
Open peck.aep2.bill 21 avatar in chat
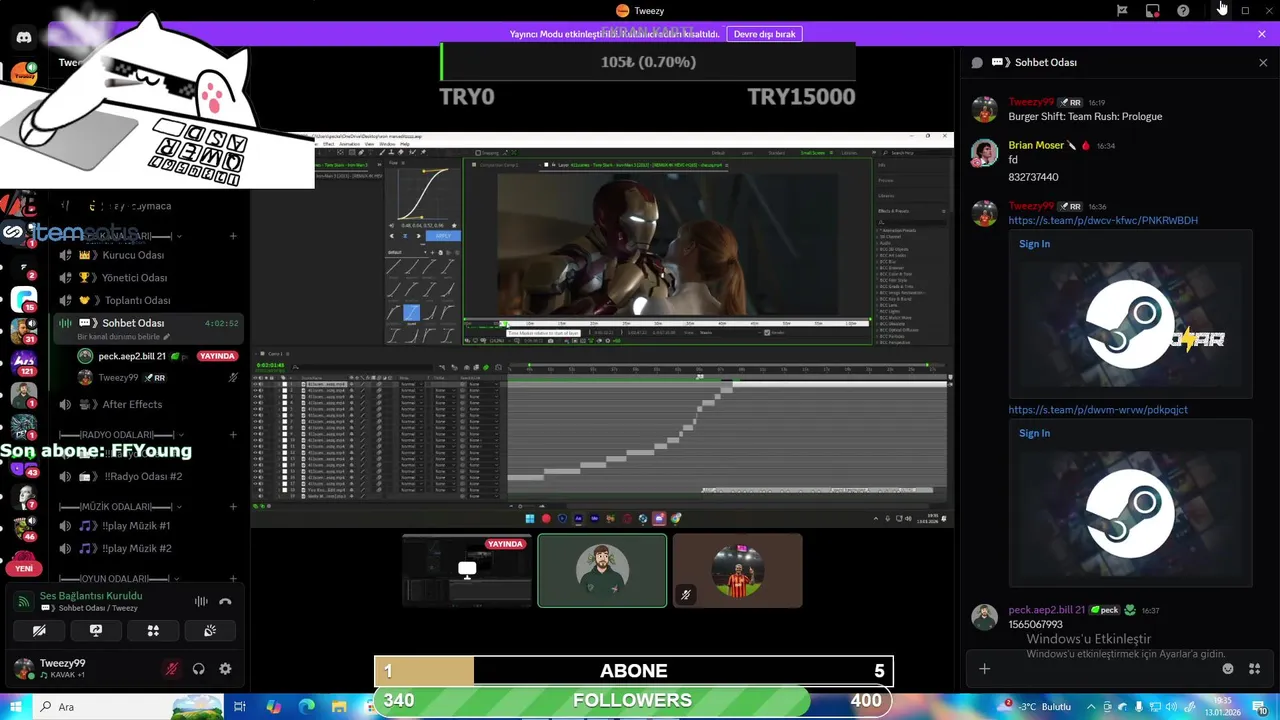pos(985,617)
